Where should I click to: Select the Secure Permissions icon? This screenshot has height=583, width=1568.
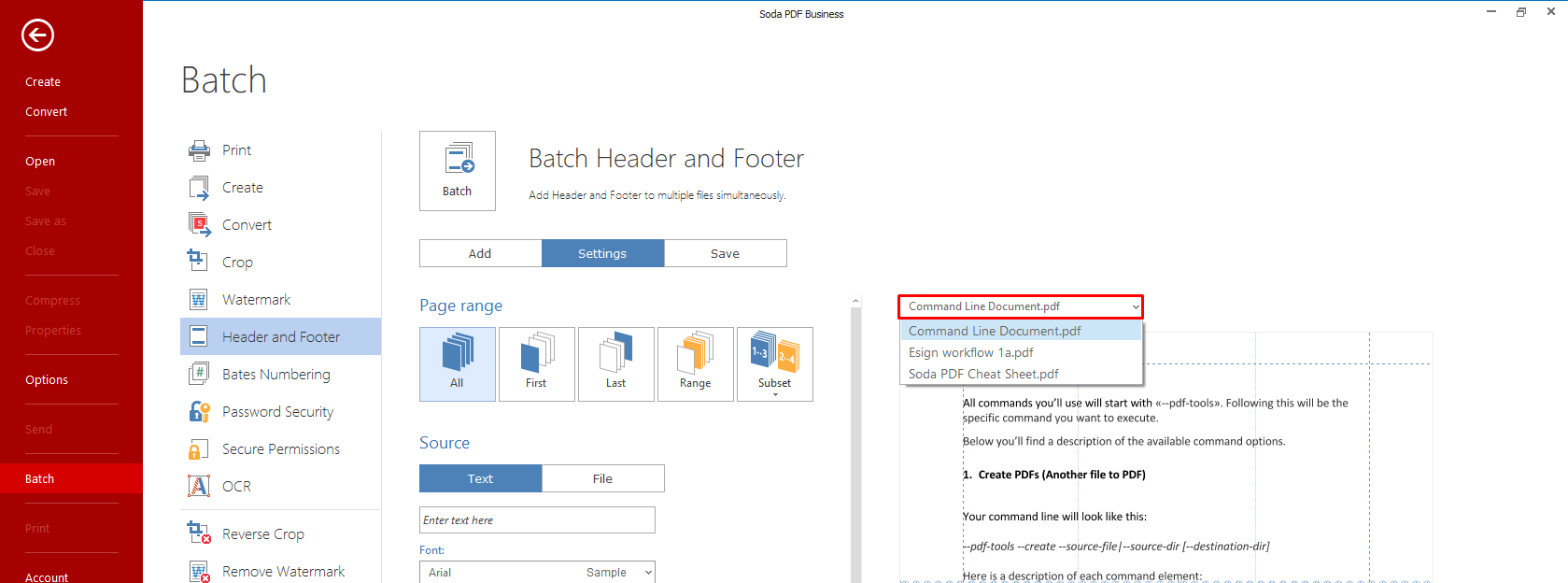(x=199, y=449)
